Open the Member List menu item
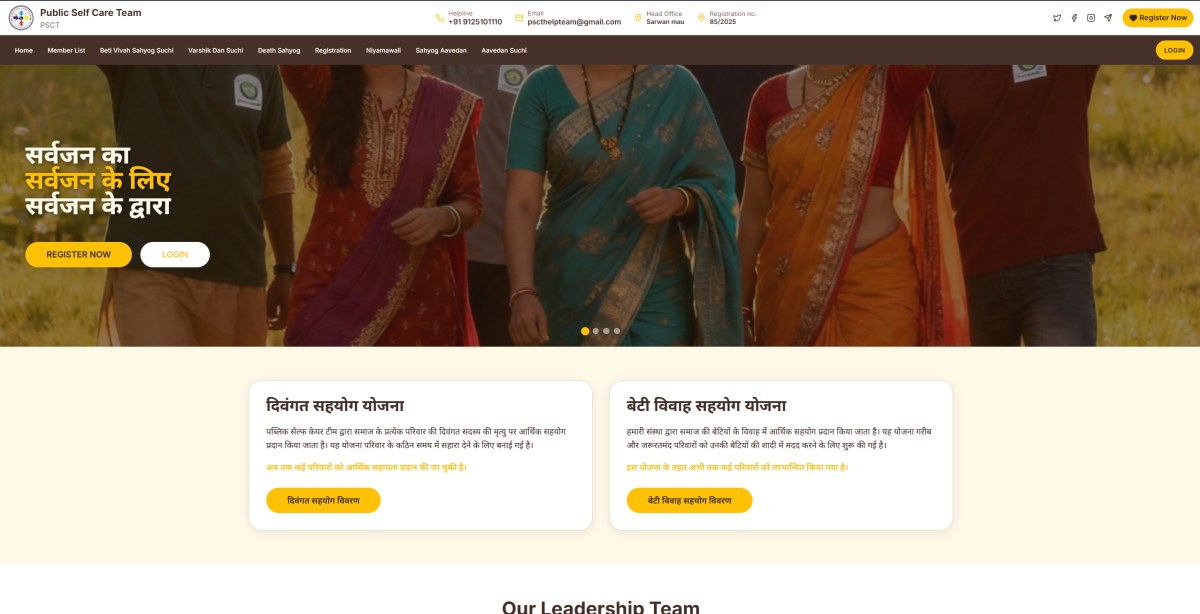The image size is (1200, 614). pos(66,50)
